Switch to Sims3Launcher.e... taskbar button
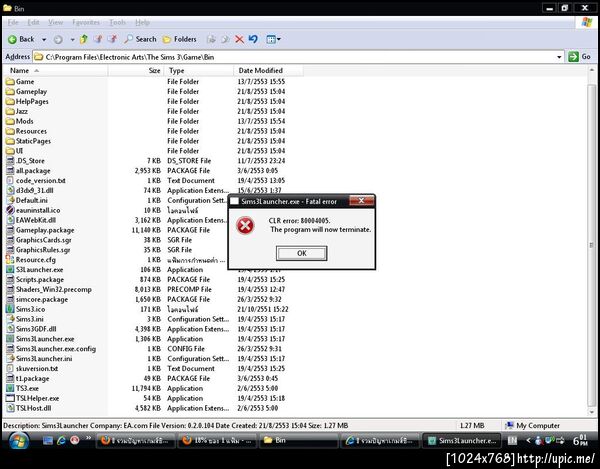 (462, 441)
